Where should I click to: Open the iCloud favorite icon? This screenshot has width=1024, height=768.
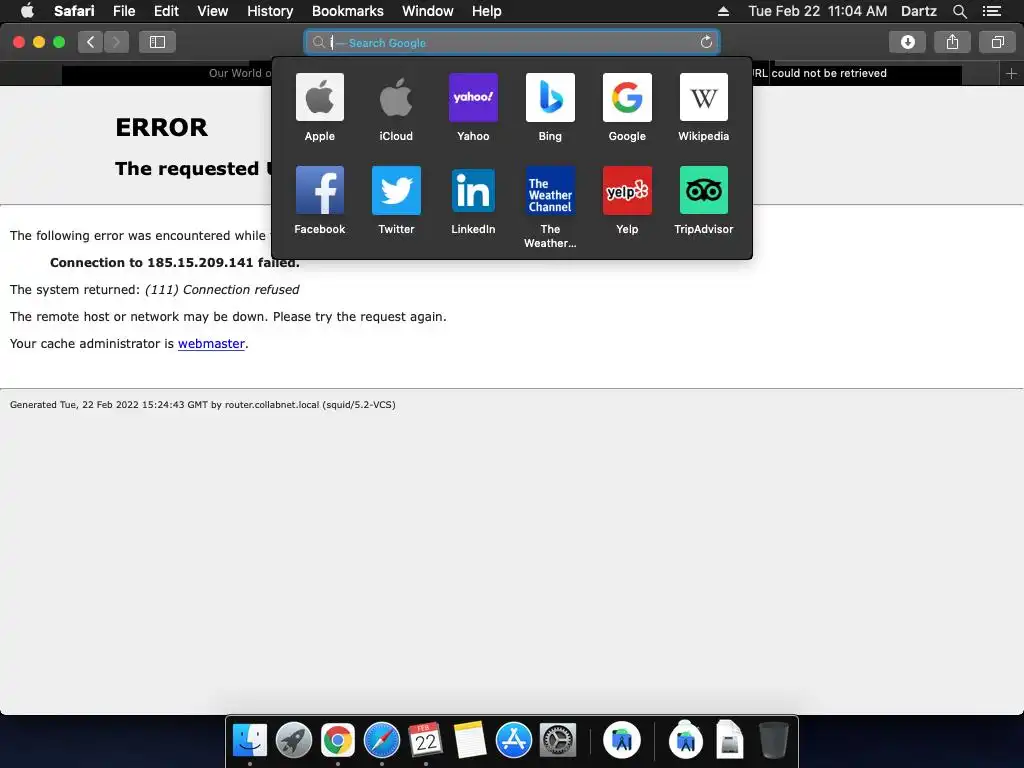(x=396, y=97)
